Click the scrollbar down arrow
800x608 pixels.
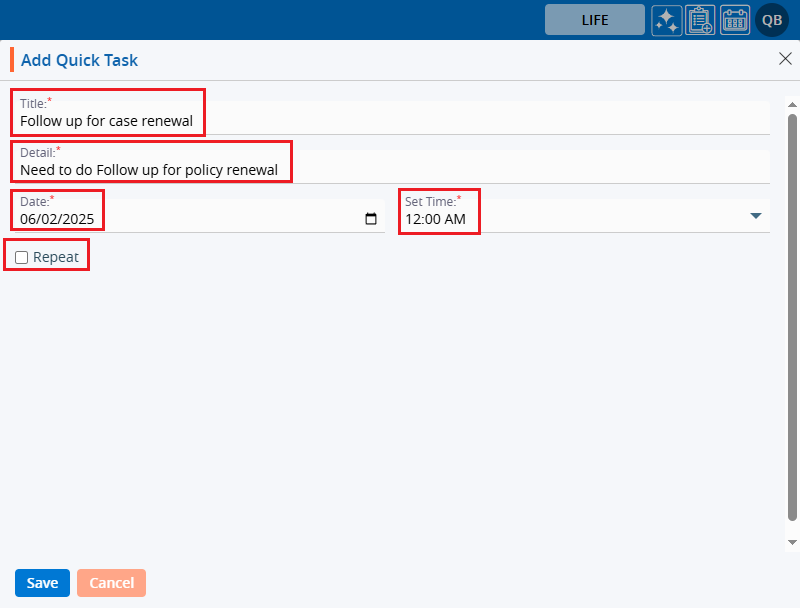click(x=792, y=541)
